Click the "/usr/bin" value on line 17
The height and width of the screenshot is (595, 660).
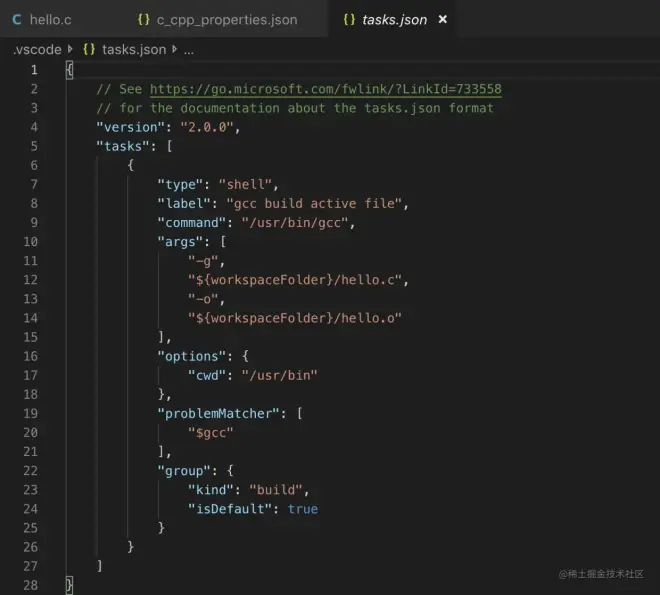279,375
